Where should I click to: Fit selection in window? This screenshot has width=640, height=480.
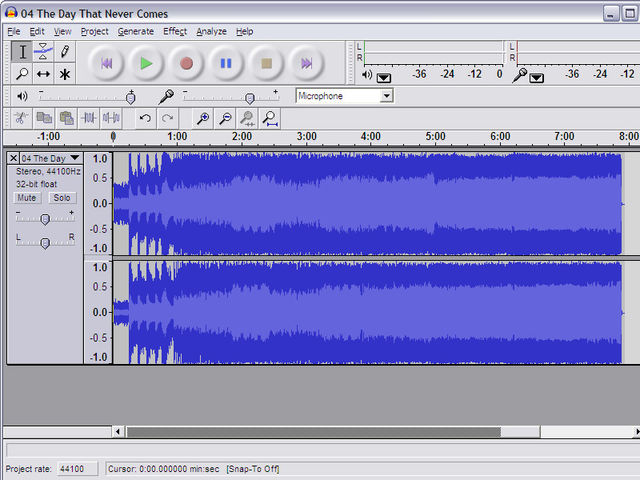click(247, 118)
